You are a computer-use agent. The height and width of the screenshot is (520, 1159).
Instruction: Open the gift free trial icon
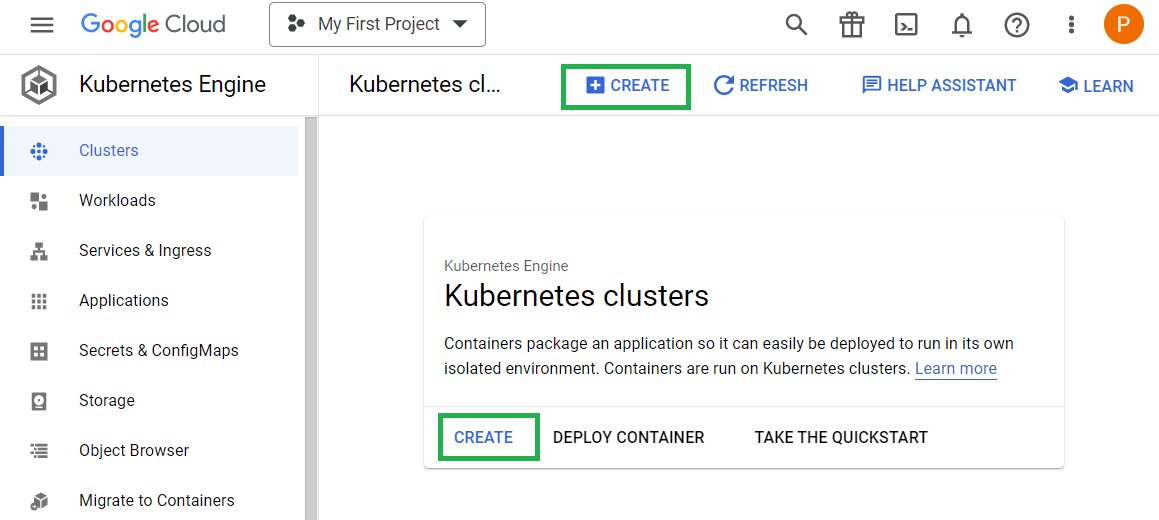click(x=852, y=25)
